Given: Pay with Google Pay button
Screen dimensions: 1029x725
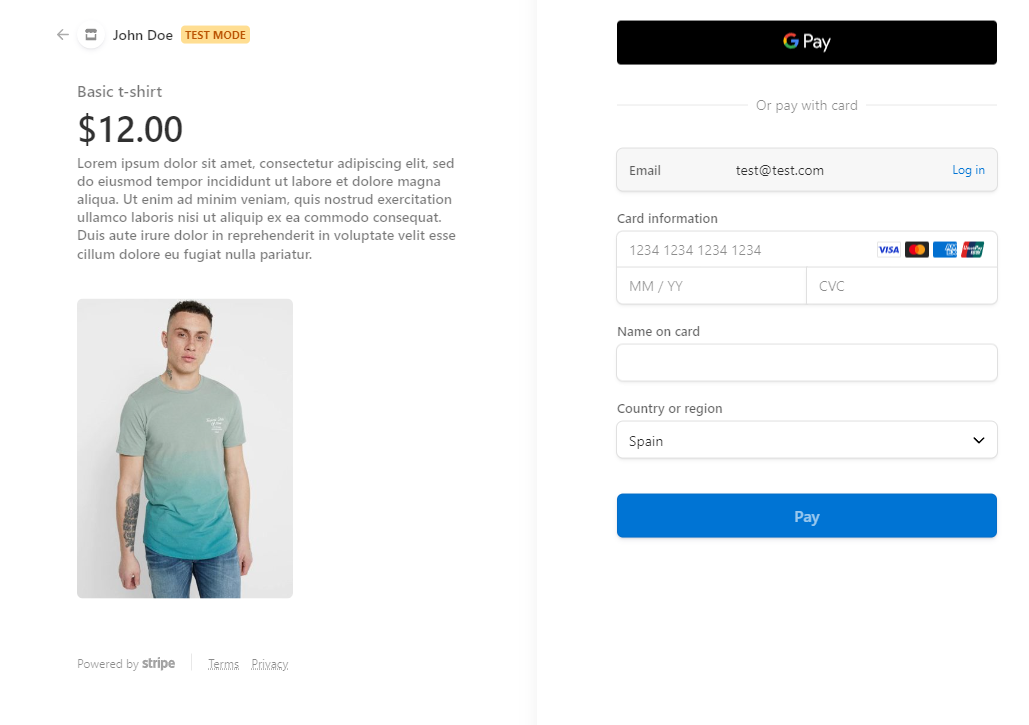Looking at the screenshot, I should coord(806,42).
